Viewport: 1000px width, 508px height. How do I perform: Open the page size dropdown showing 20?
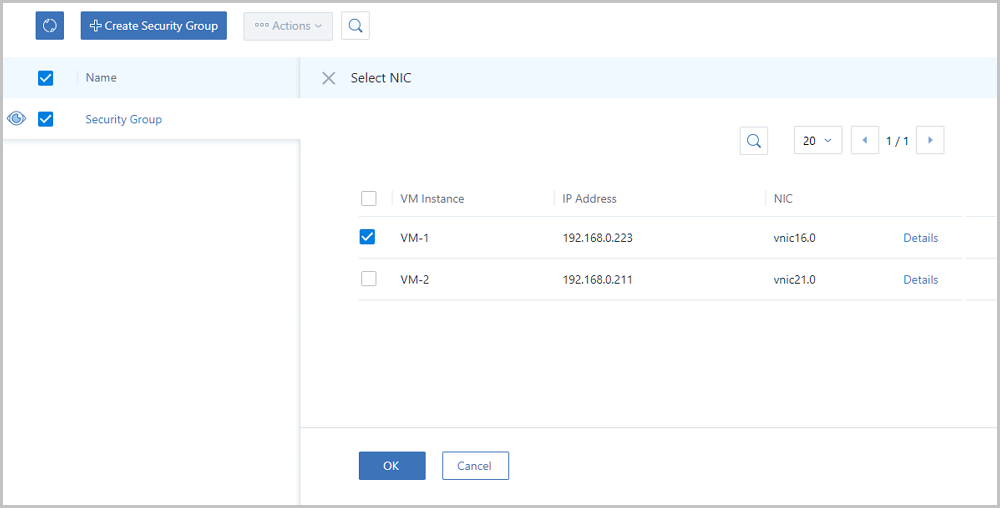point(818,140)
